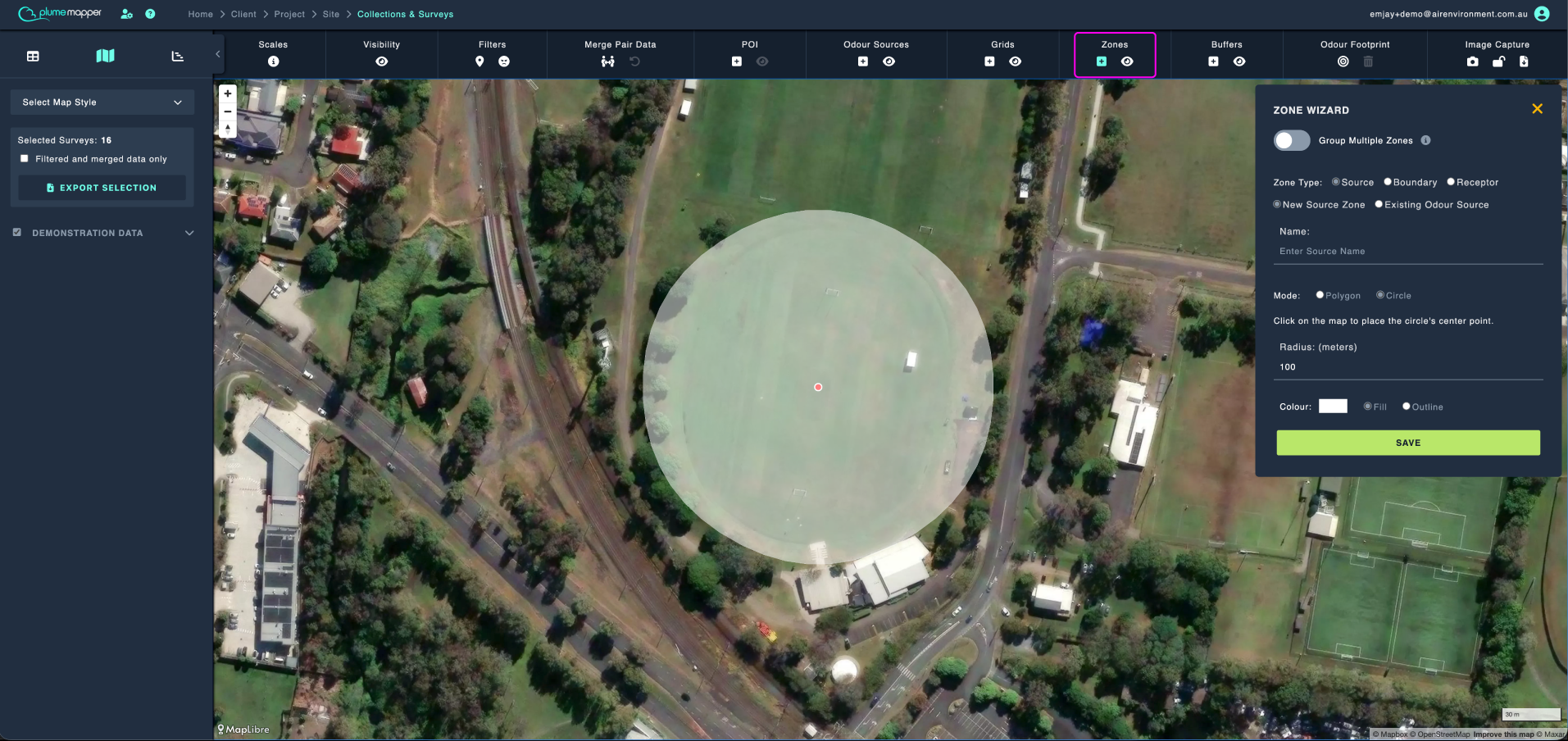Toggle Buffers eye visibility
This screenshot has width=1568, height=741.
pyautogui.click(x=1239, y=61)
